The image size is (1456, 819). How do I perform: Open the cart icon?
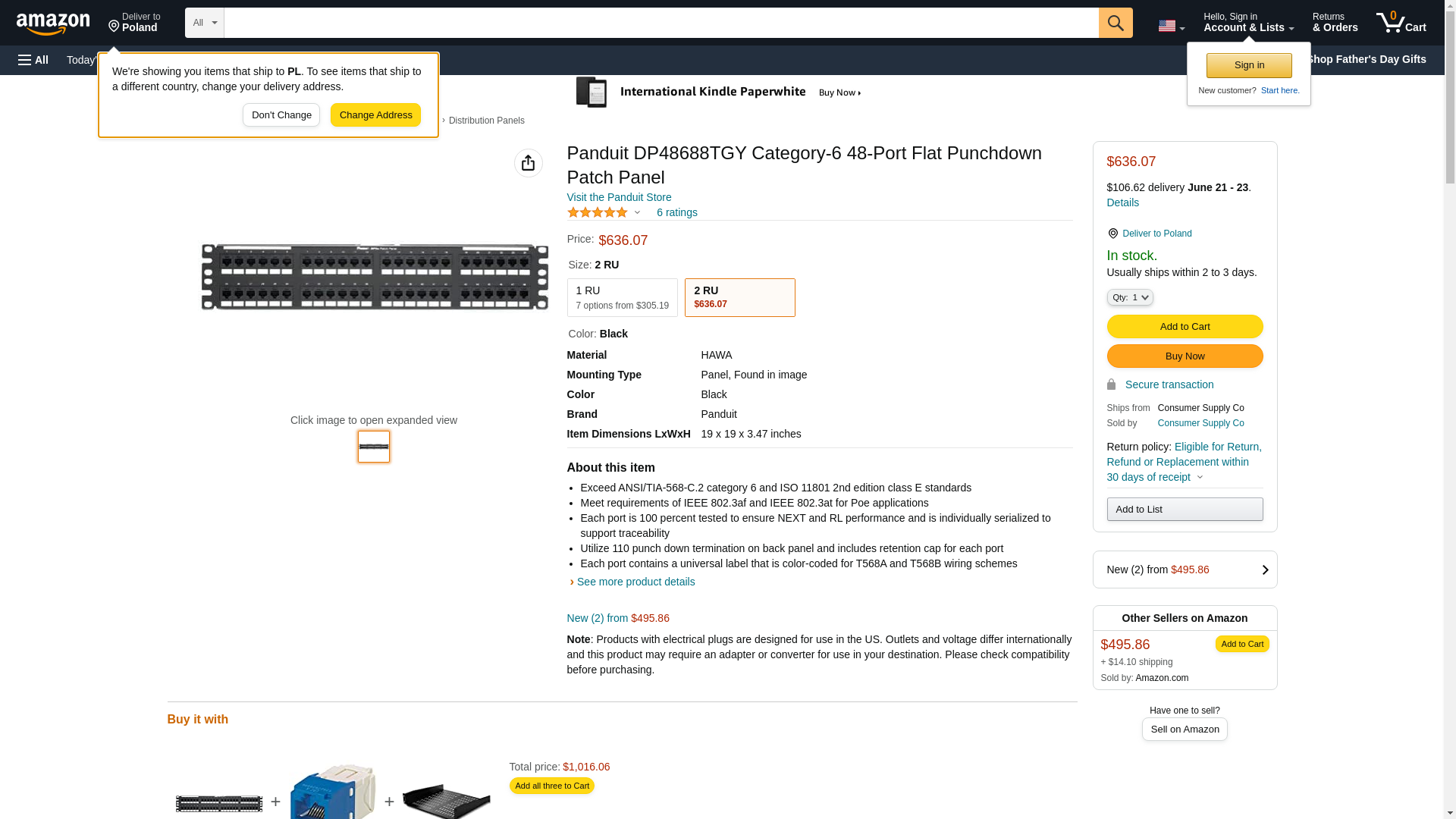pos(1401,23)
